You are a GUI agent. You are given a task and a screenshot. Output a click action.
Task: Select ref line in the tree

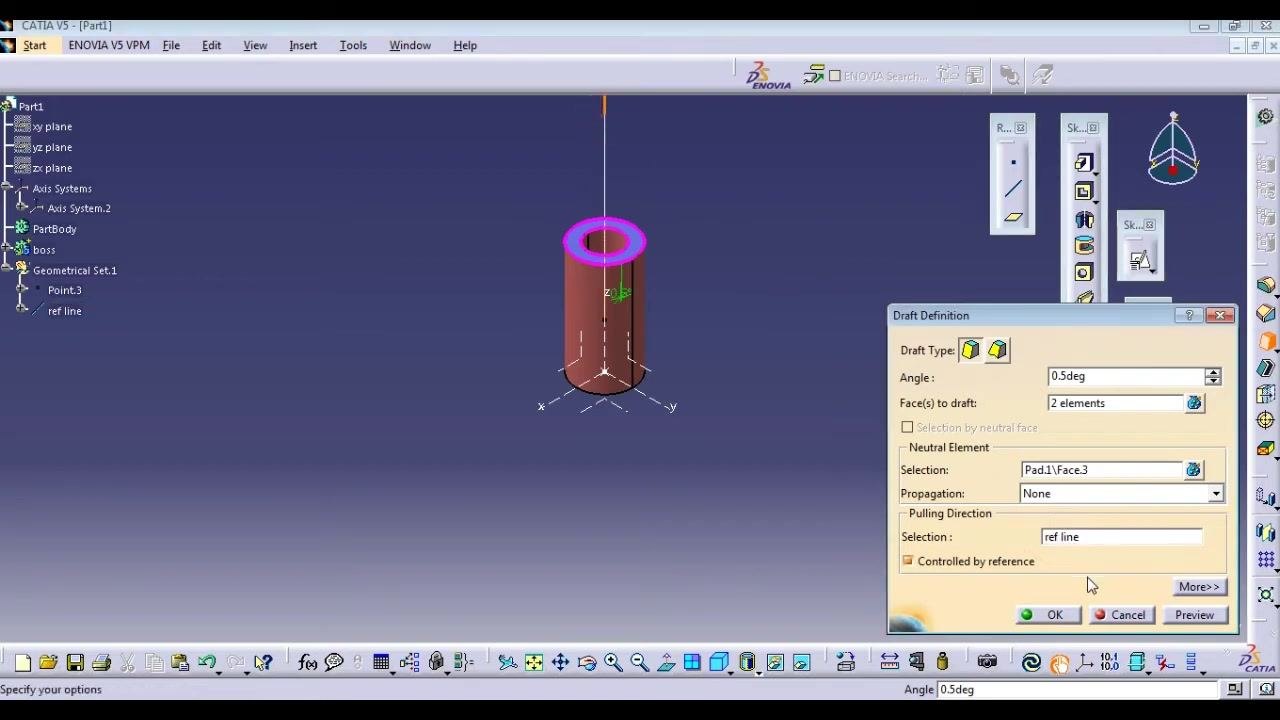65,311
